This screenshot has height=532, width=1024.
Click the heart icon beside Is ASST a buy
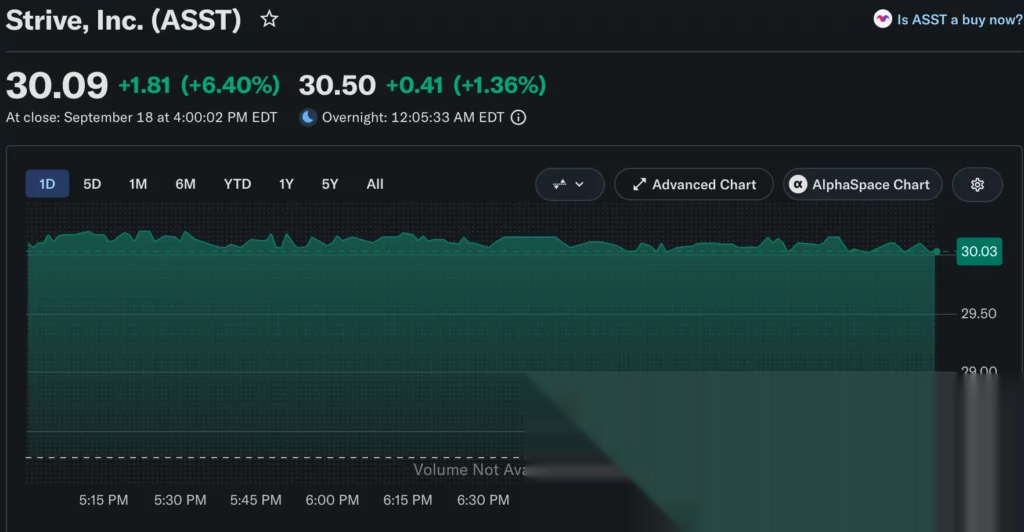[882, 19]
